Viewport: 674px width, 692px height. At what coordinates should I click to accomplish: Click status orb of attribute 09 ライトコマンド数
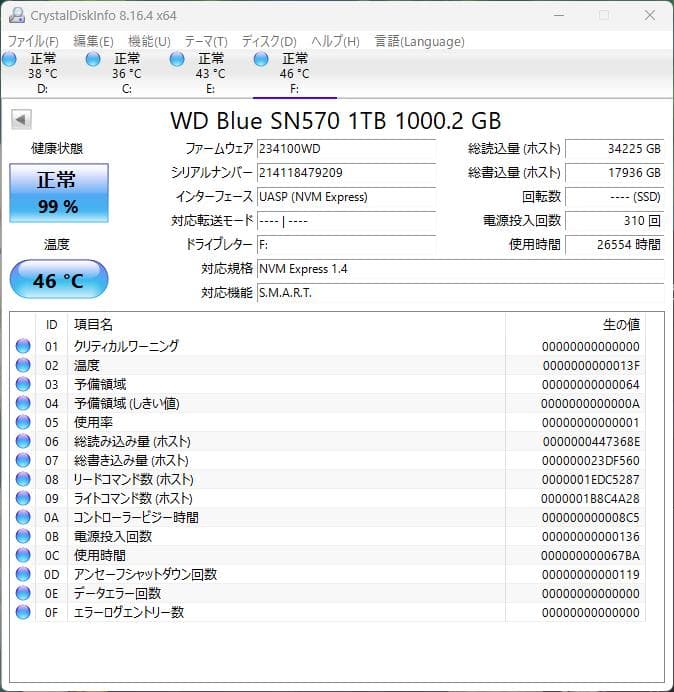[x=23, y=498]
